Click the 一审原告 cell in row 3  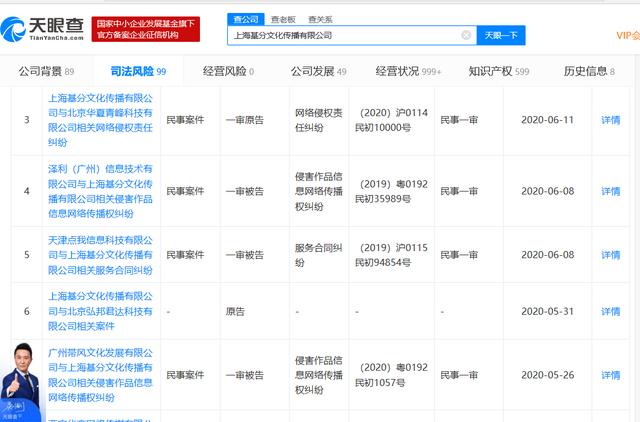tap(244, 120)
